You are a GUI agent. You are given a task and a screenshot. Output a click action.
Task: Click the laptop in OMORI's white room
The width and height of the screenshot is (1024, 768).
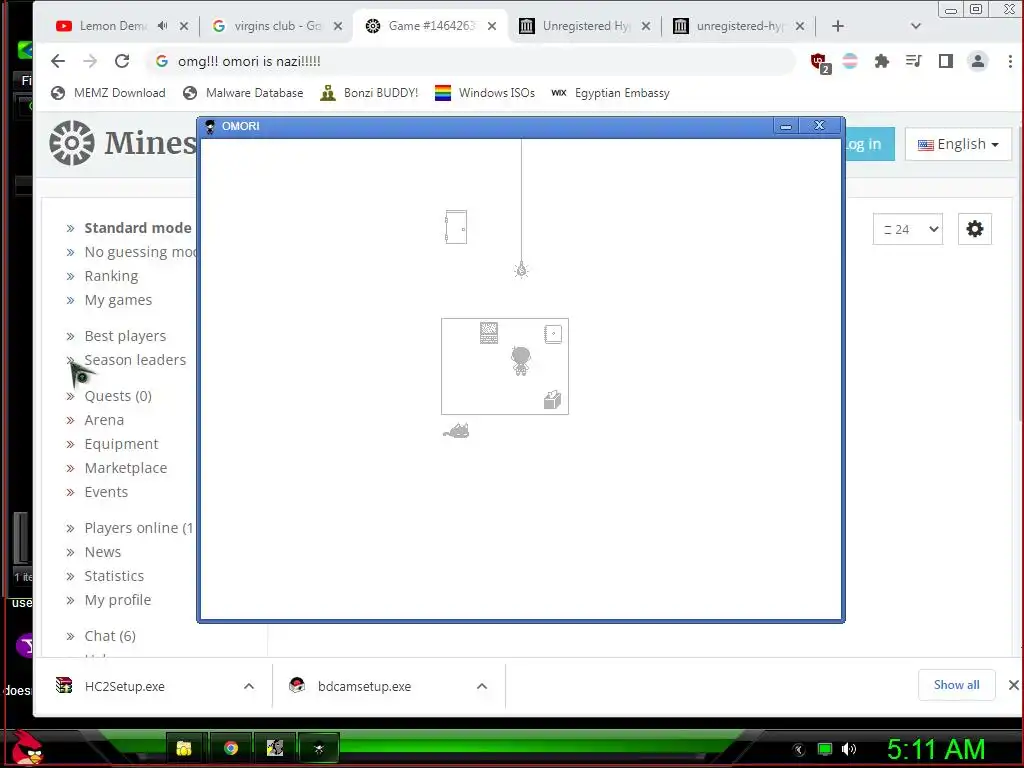coord(488,332)
